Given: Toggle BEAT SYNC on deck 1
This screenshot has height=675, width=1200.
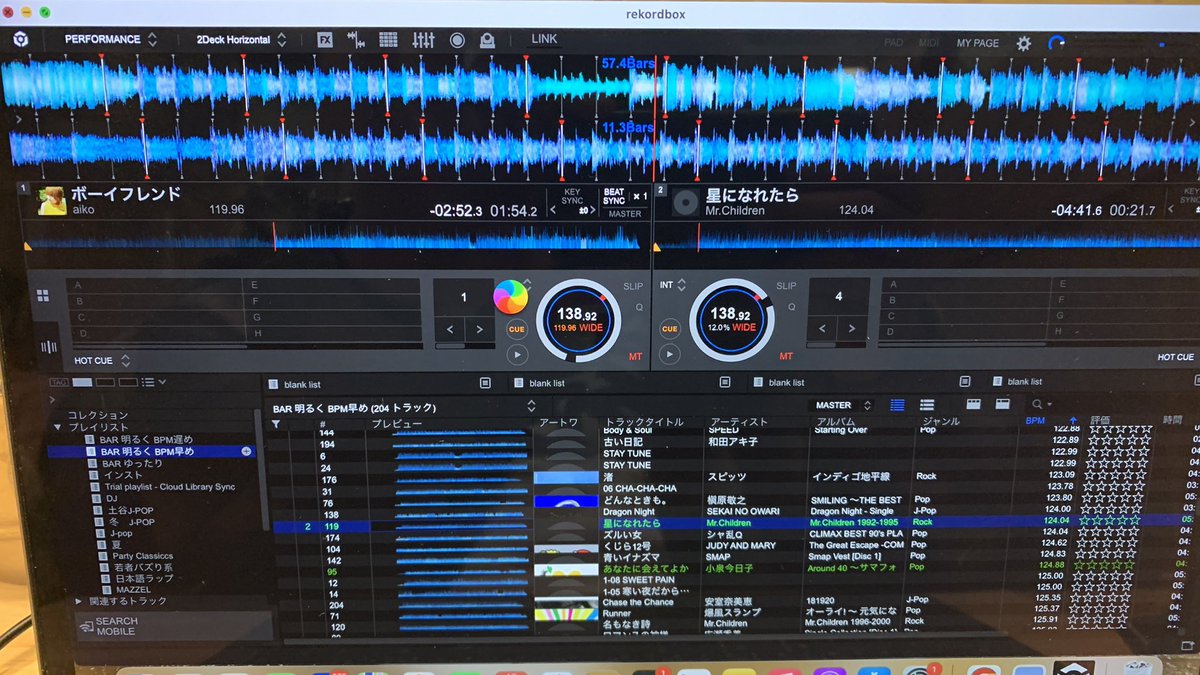Looking at the screenshot, I should tap(613, 196).
